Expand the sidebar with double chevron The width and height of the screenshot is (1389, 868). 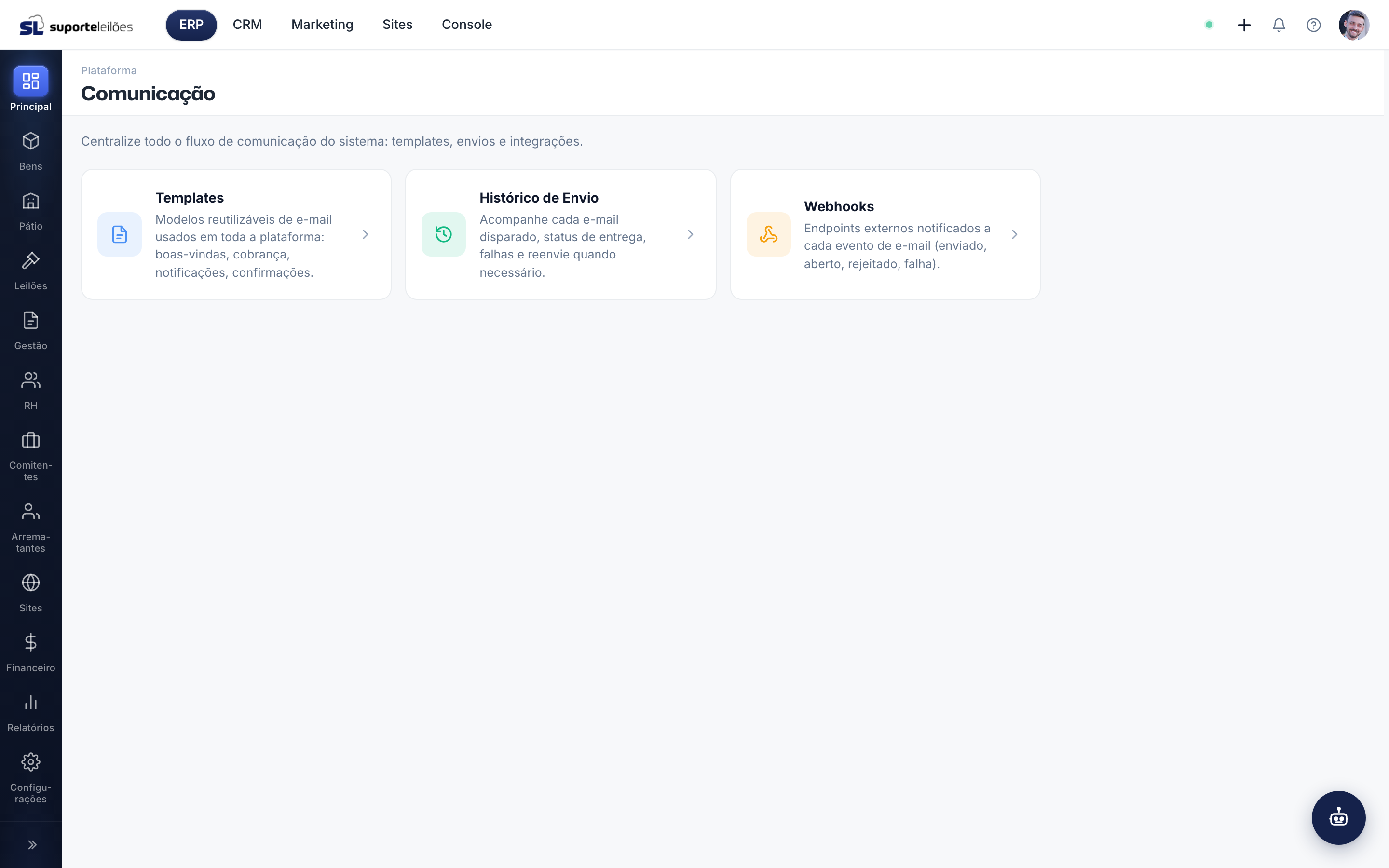click(x=31, y=844)
